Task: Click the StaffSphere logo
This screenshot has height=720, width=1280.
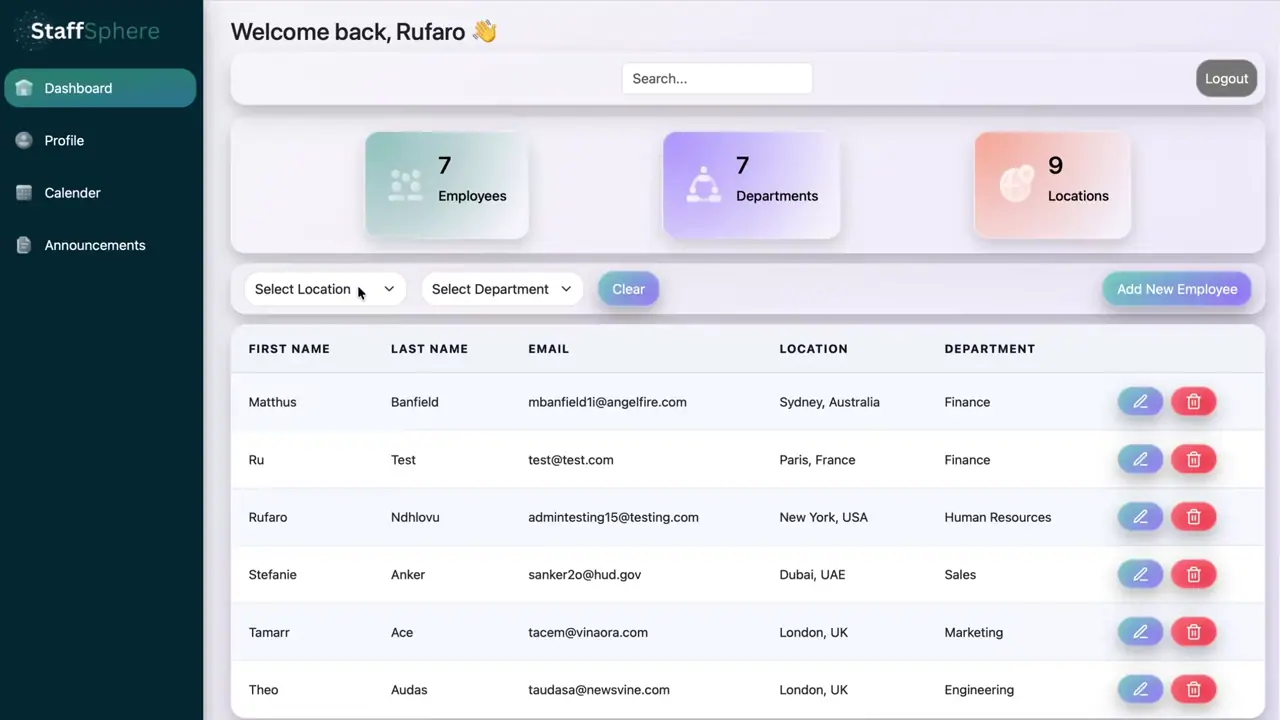Action: (88, 31)
